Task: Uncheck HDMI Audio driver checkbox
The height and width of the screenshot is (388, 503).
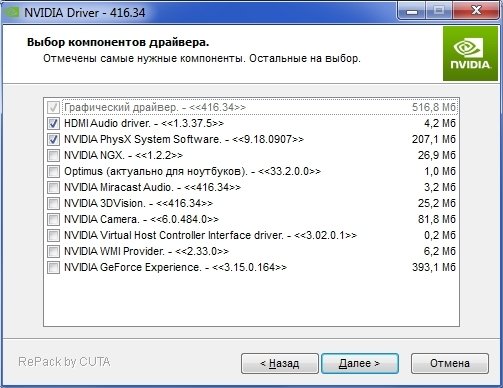Action: coord(53,123)
